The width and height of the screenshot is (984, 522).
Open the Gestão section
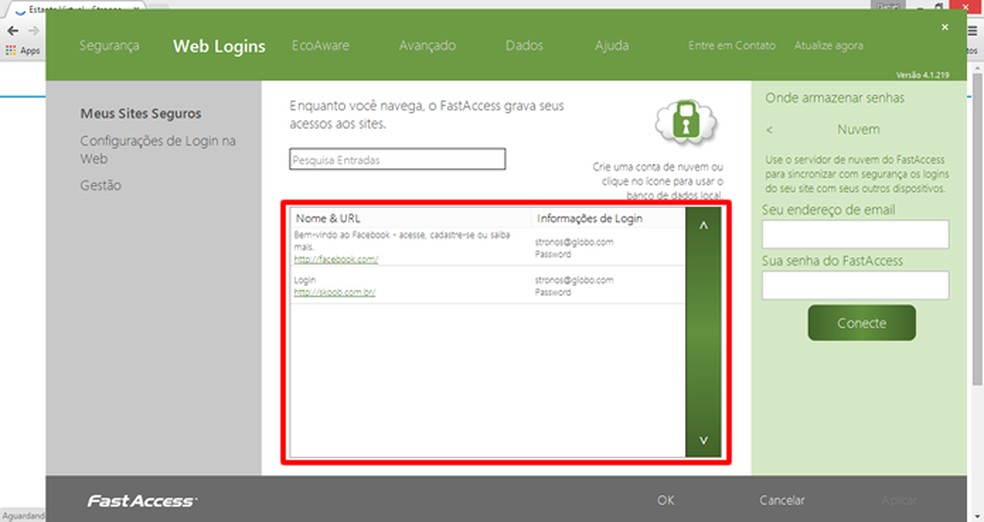[x=100, y=185]
